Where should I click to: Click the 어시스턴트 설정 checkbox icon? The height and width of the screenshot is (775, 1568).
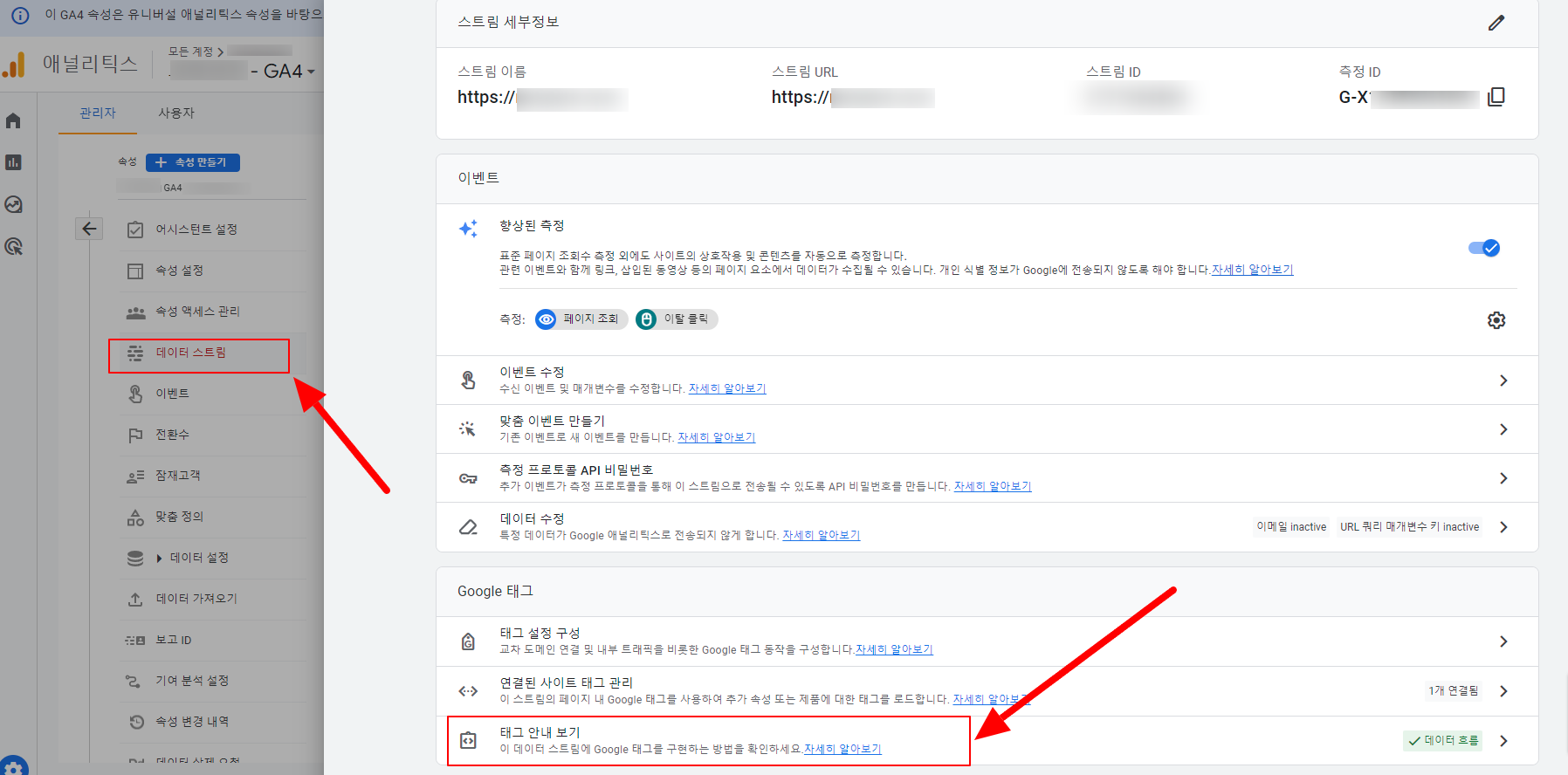[x=135, y=230]
